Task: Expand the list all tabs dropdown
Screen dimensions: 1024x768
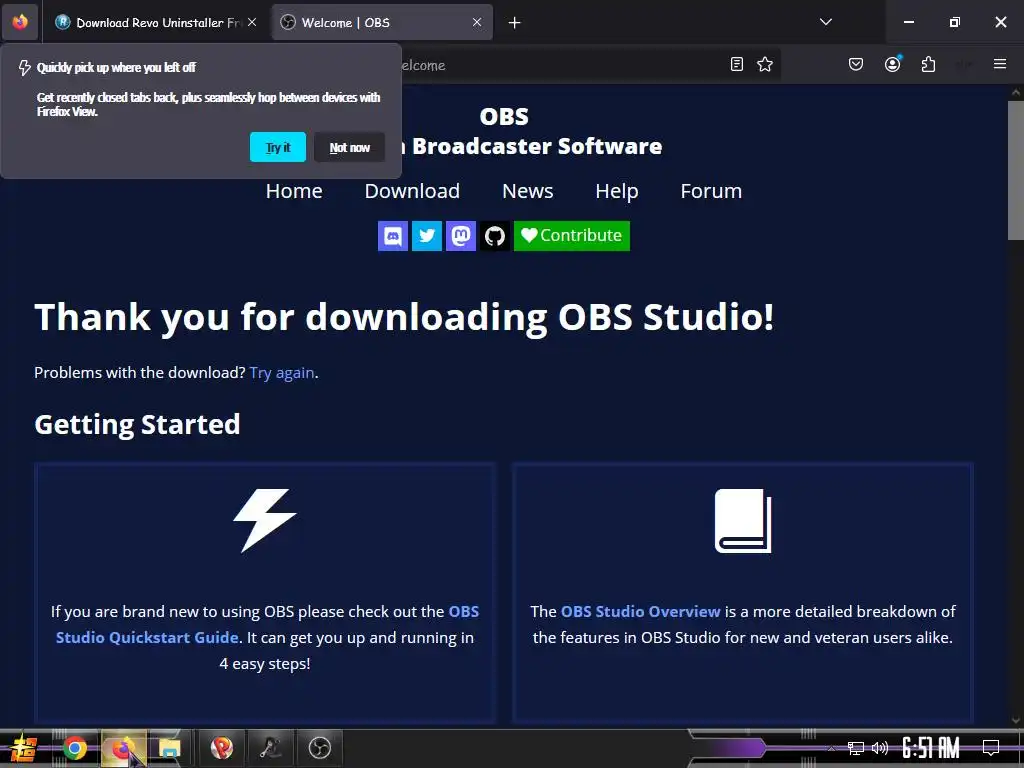Action: (825, 22)
